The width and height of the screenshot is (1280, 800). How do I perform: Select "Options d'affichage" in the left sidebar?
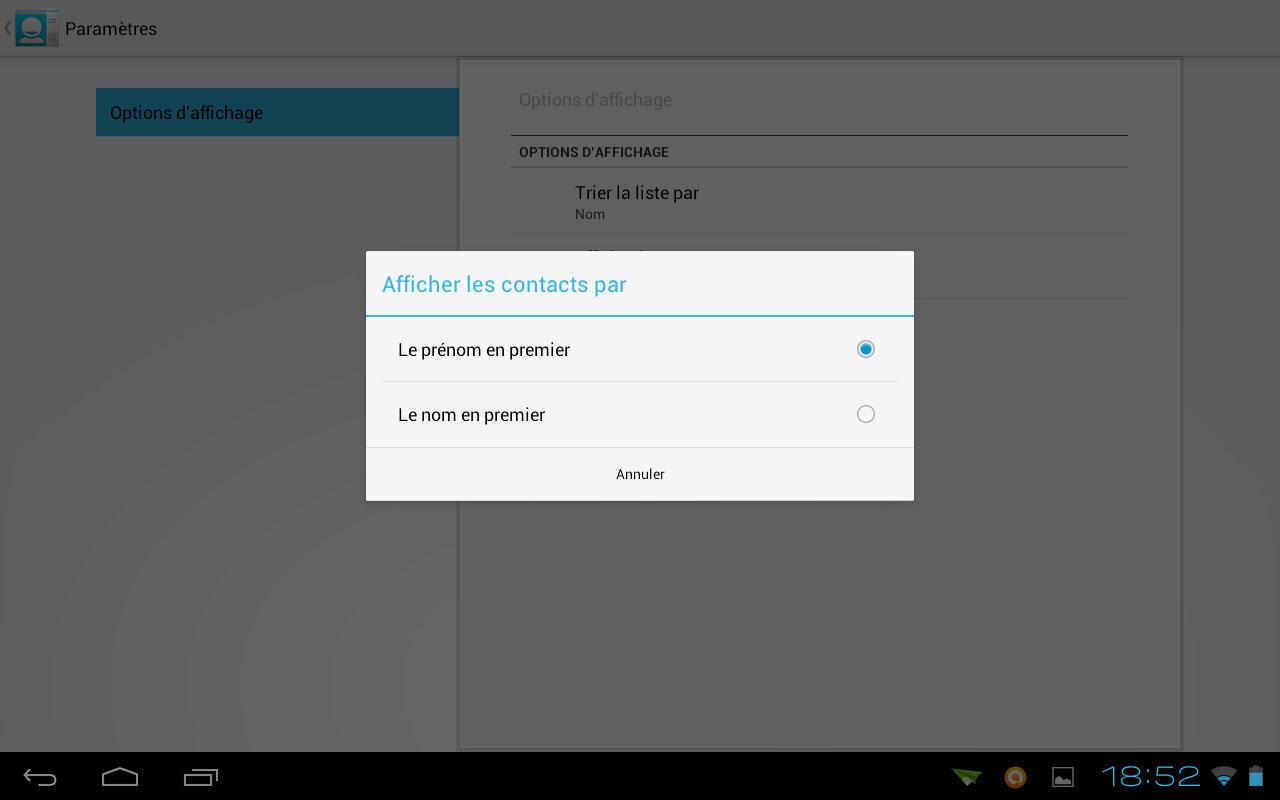tap(277, 112)
